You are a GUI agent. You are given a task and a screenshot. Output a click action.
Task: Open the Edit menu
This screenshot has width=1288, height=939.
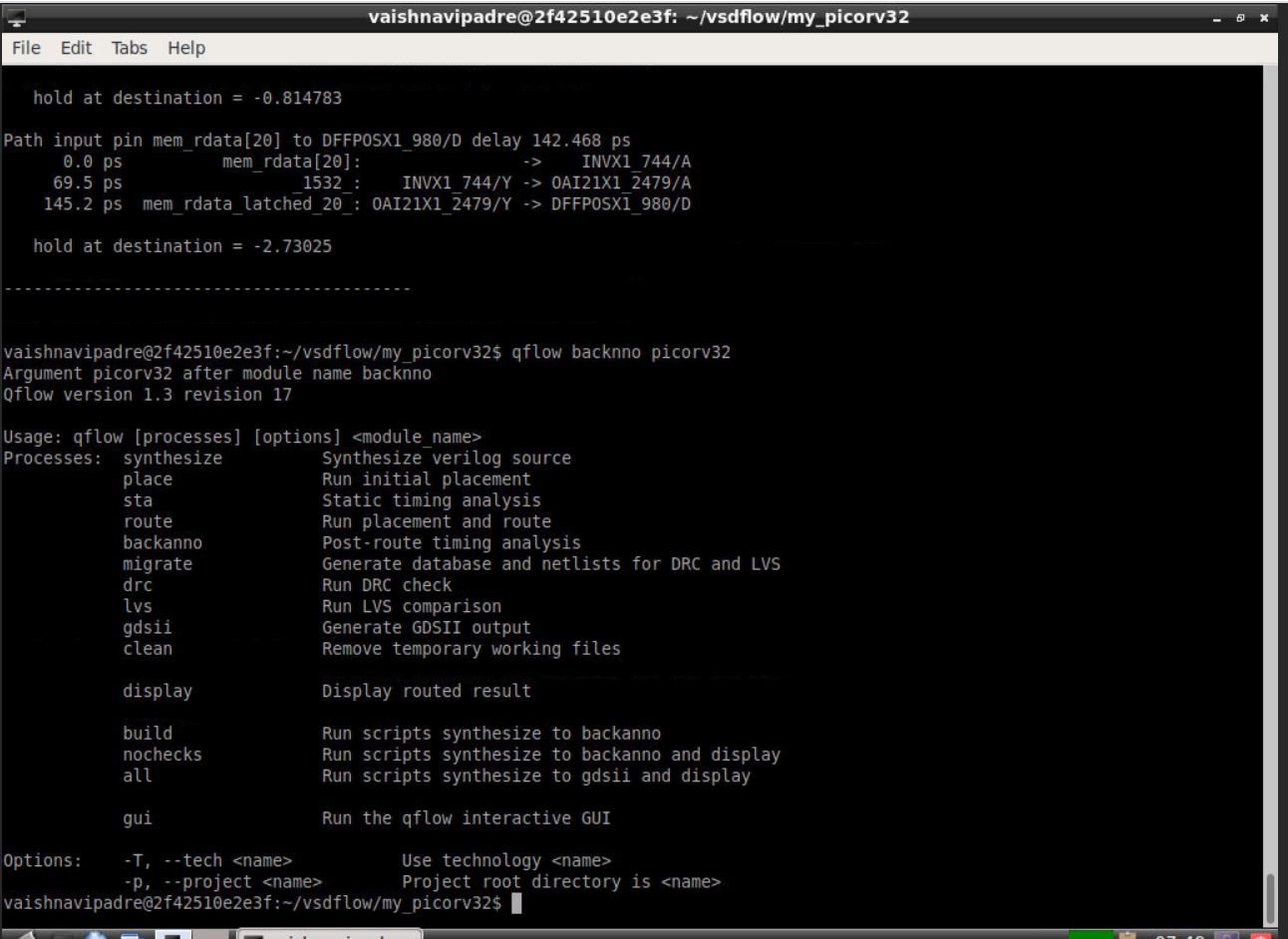pos(75,47)
